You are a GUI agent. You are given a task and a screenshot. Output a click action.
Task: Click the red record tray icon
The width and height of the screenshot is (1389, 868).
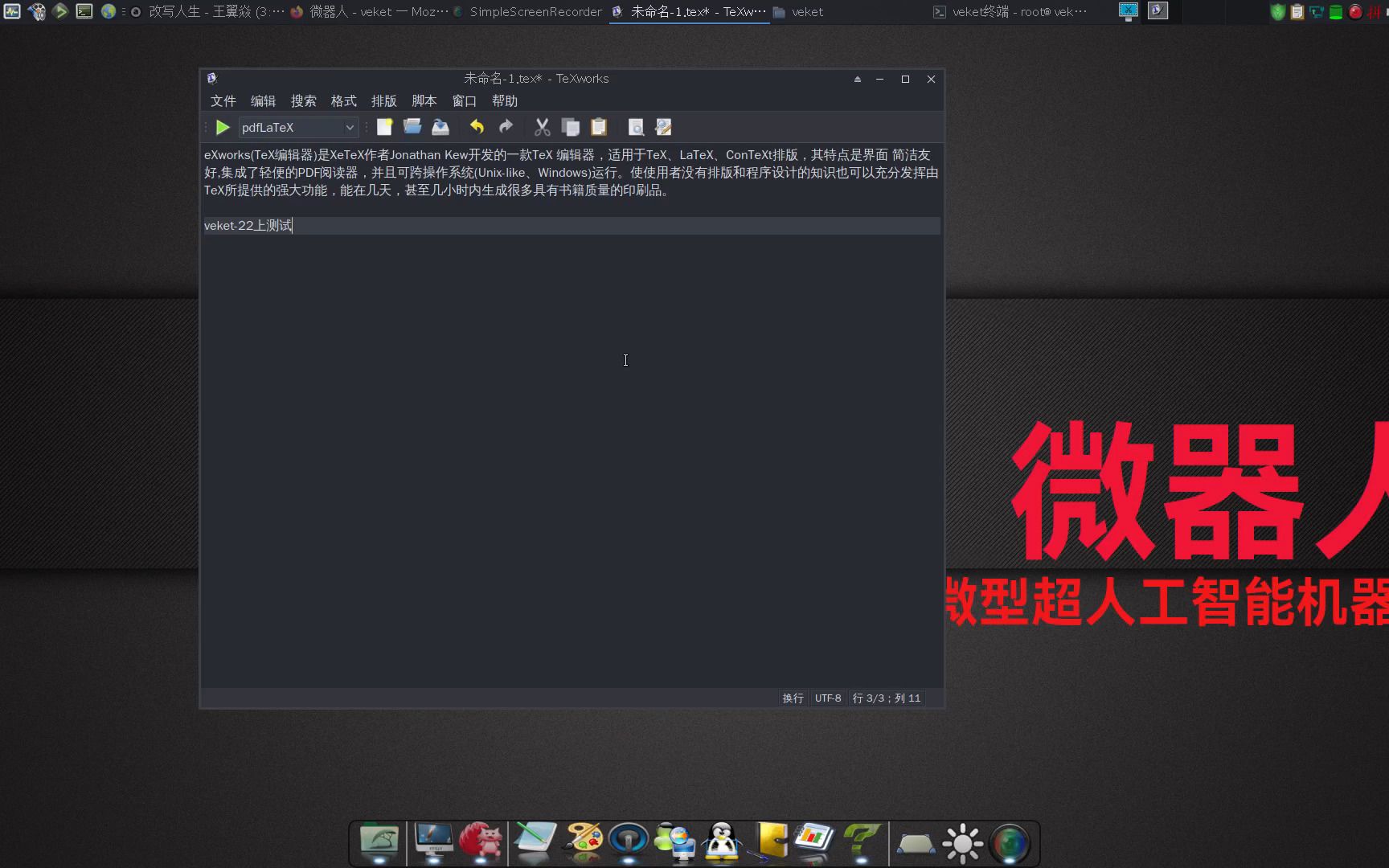coord(1355,12)
